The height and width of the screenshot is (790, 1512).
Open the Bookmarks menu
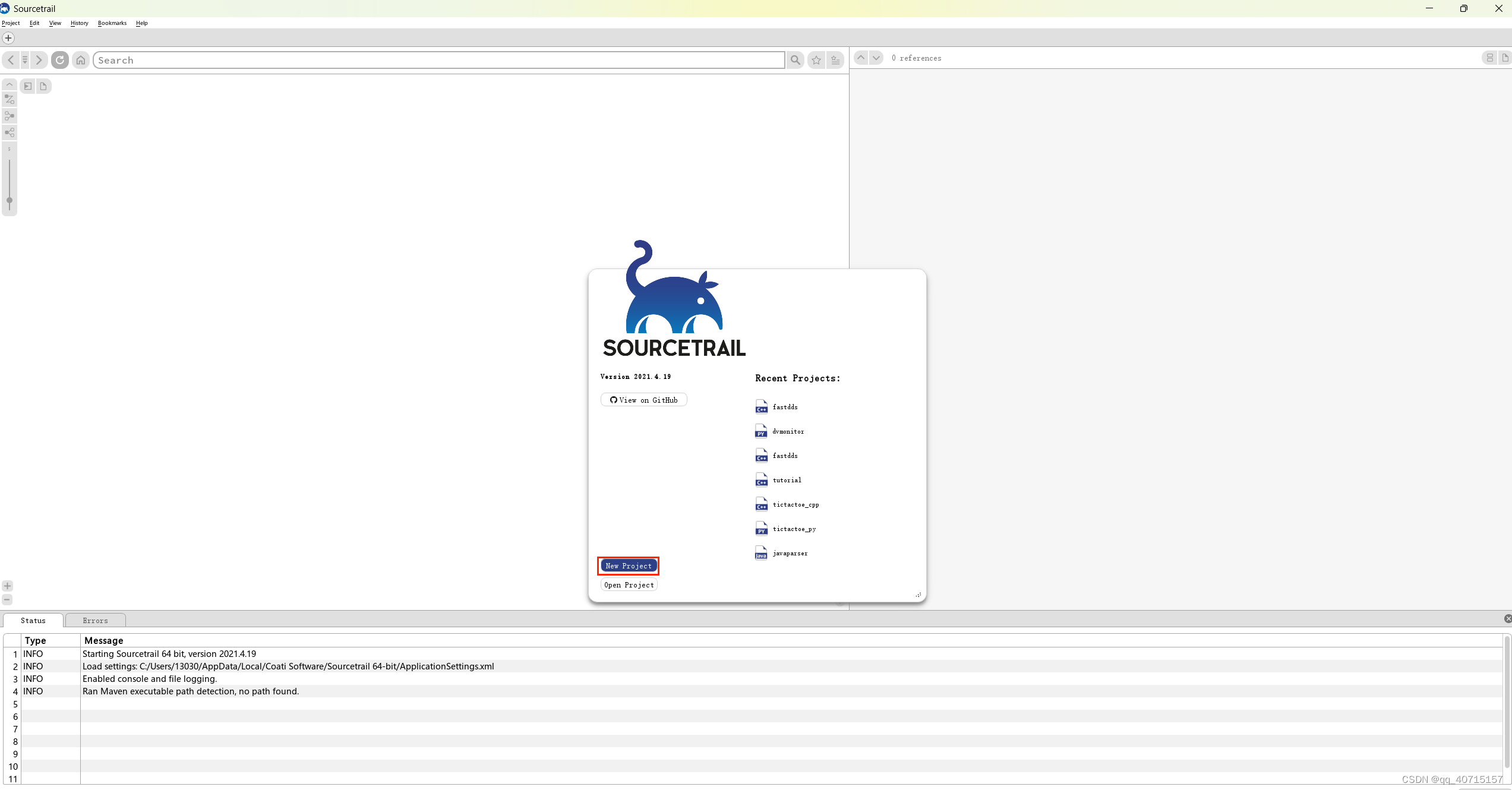112,23
